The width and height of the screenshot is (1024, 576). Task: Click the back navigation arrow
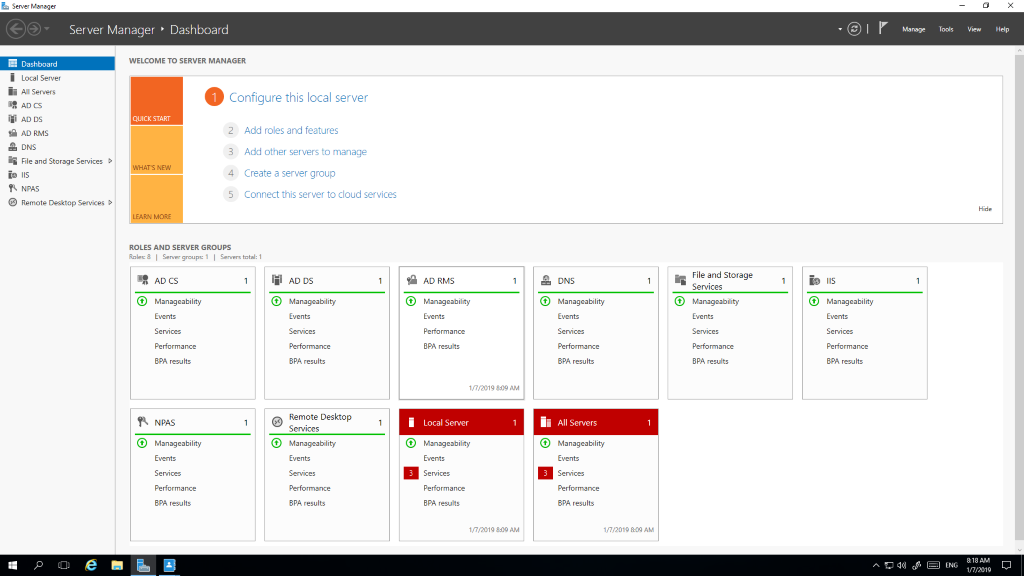click(x=15, y=29)
